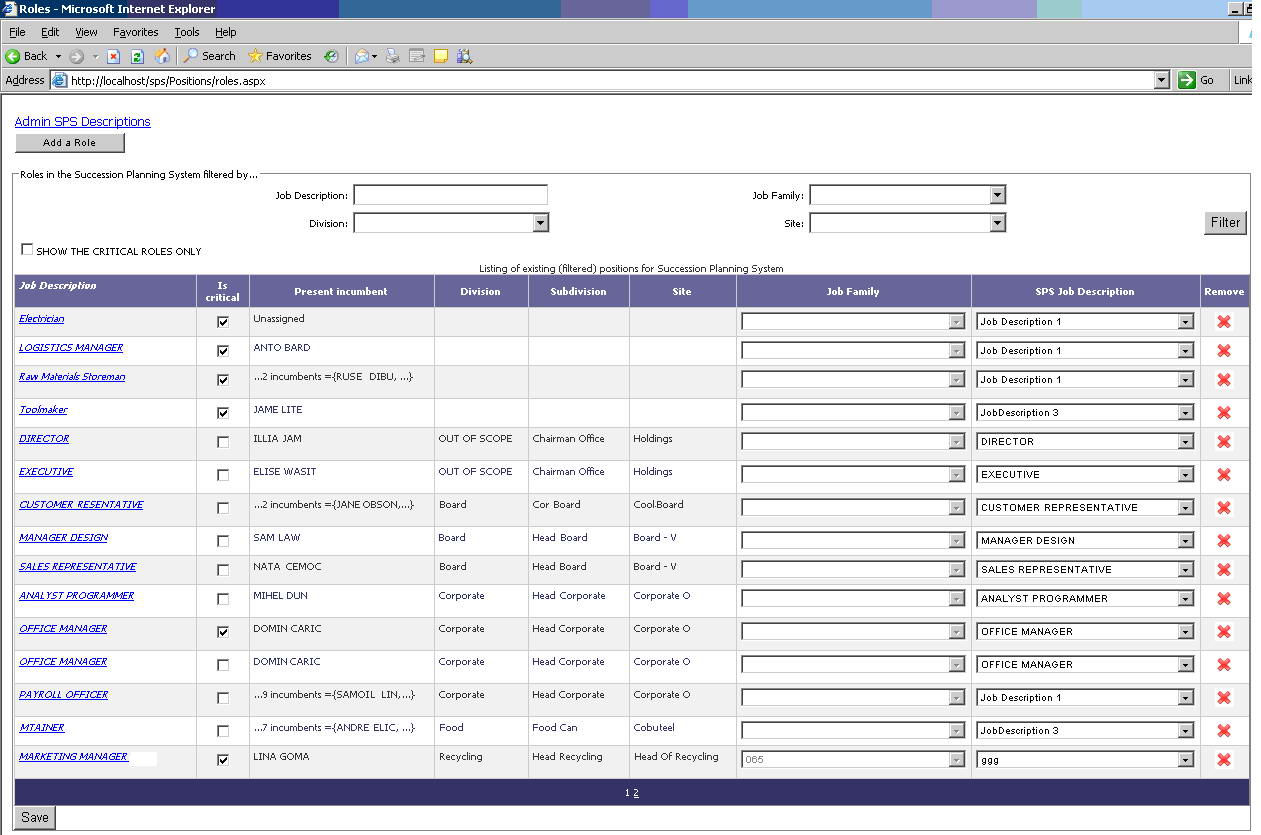This screenshot has height=835, width=1261.
Task: Open the ANALYST PROGRAMMER job link
Action: 76,595
